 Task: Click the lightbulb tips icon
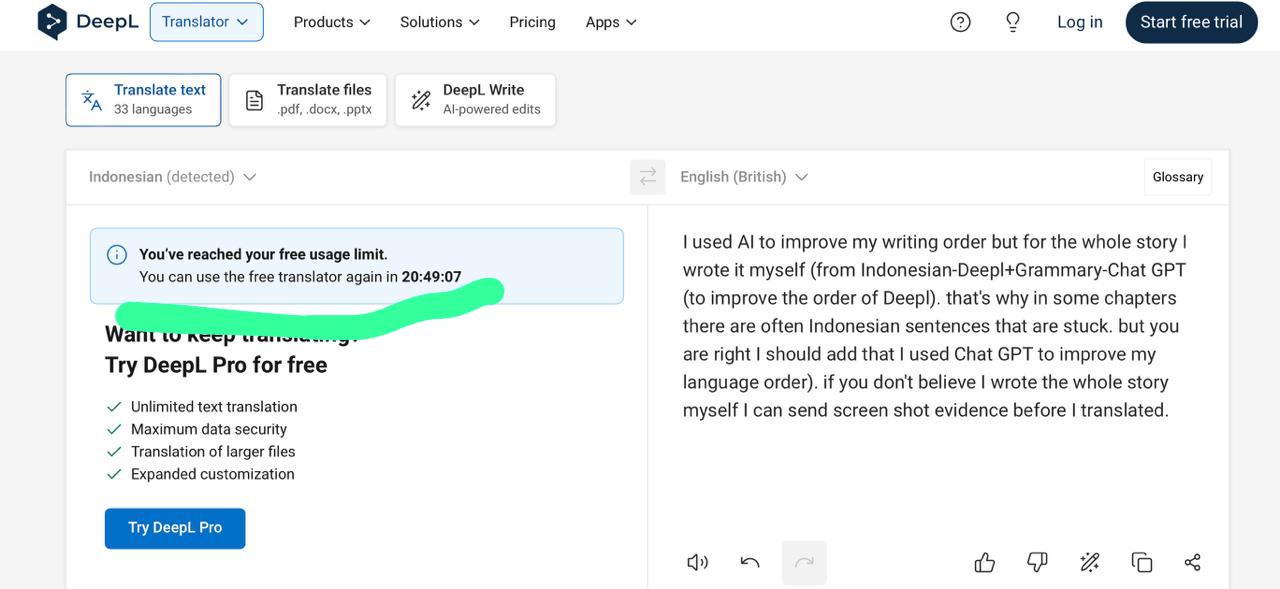1013,22
